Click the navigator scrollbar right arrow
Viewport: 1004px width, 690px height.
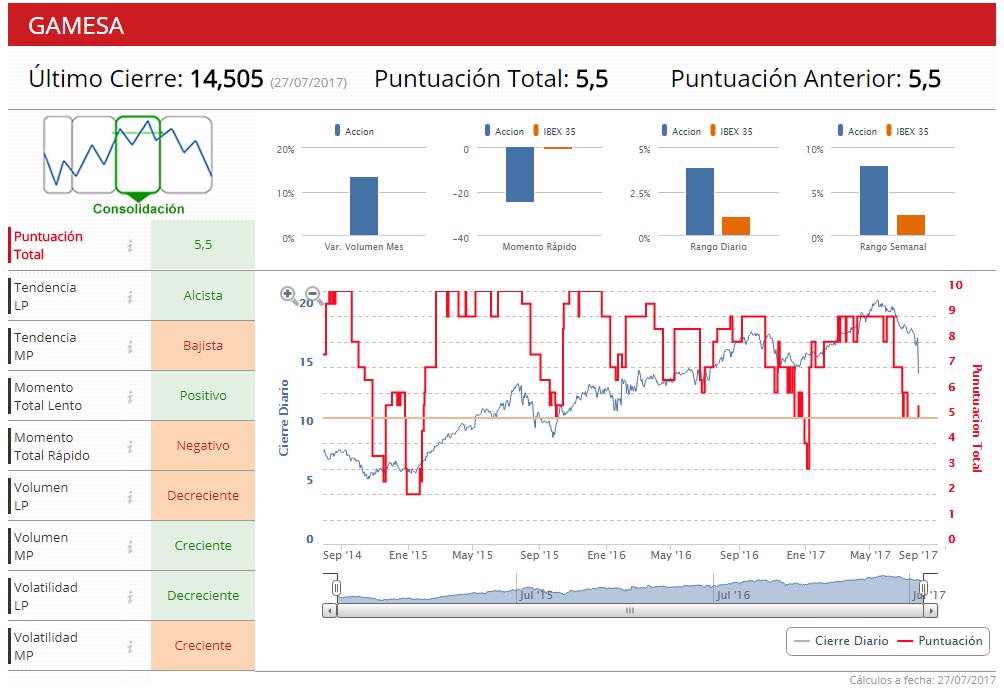[930, 611]
